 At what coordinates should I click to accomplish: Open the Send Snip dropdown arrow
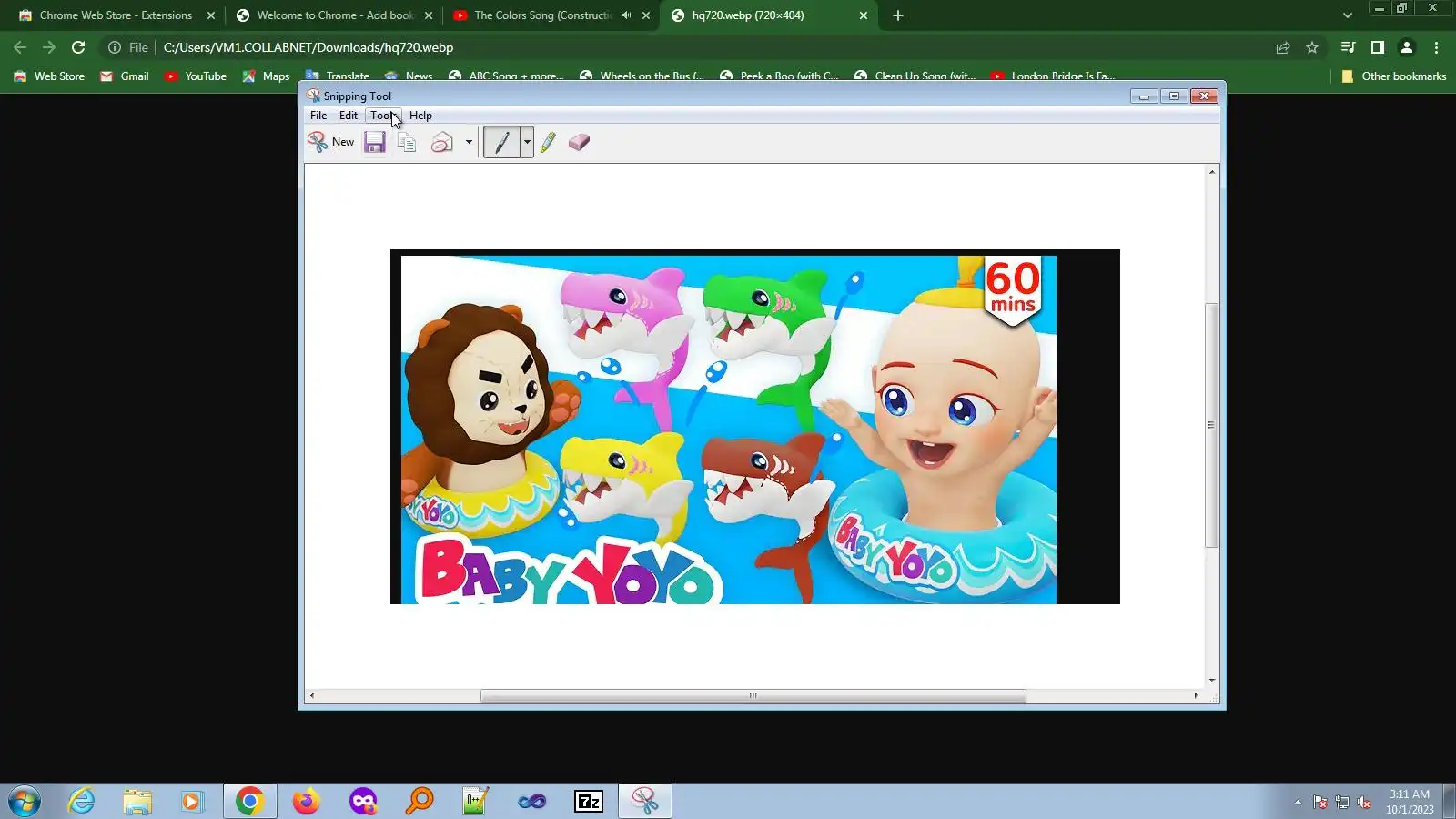coord(469,142)
